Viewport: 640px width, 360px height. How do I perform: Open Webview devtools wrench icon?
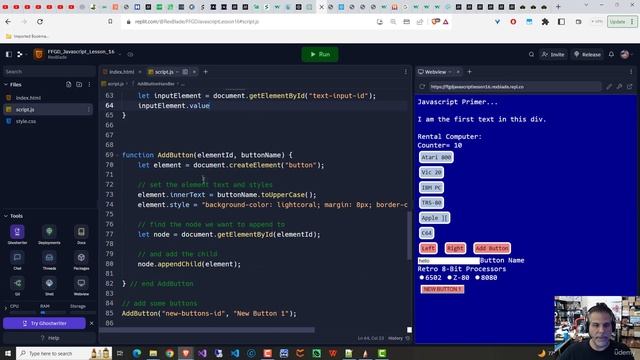620,87
